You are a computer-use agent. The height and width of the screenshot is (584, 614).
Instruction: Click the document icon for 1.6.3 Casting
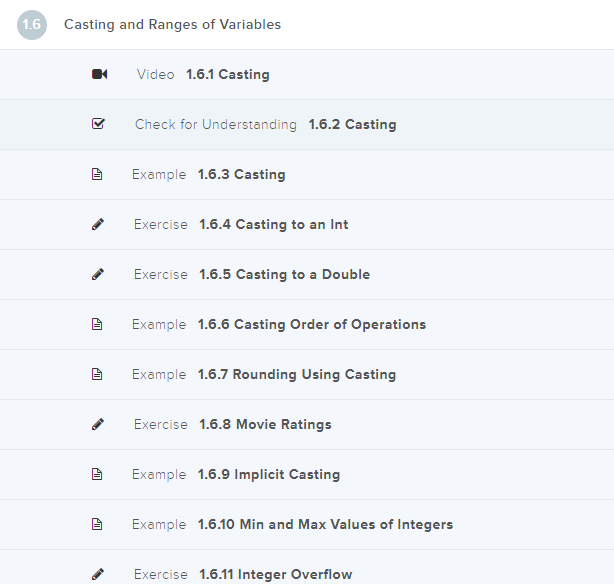coord(97,174)
